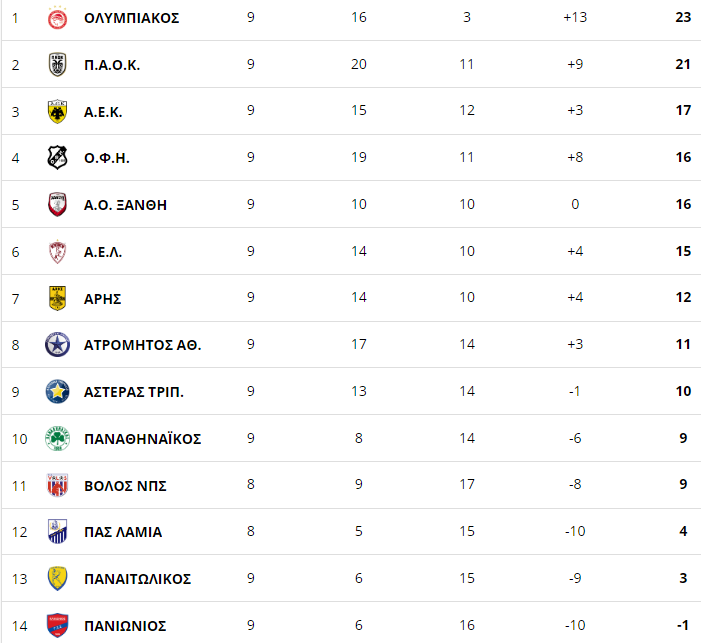Open the ΠΑΝΑΙΤΩΛΙΚΟΣ team link
This screenshot has width=701, height=643.
[x=137, y=579]
